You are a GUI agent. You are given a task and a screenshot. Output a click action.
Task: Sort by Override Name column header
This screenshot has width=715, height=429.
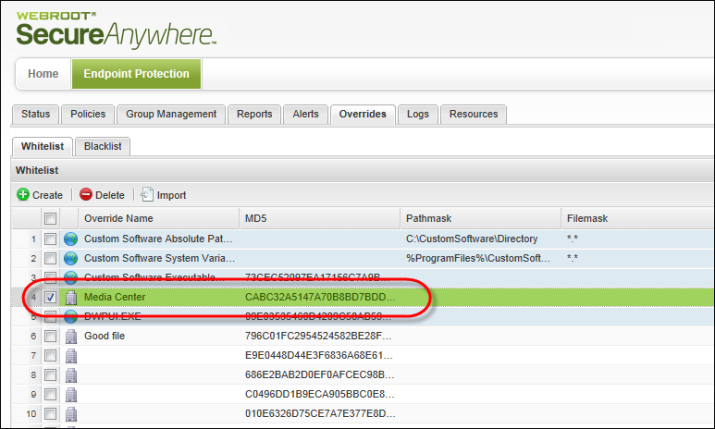[x=159, y=218]
